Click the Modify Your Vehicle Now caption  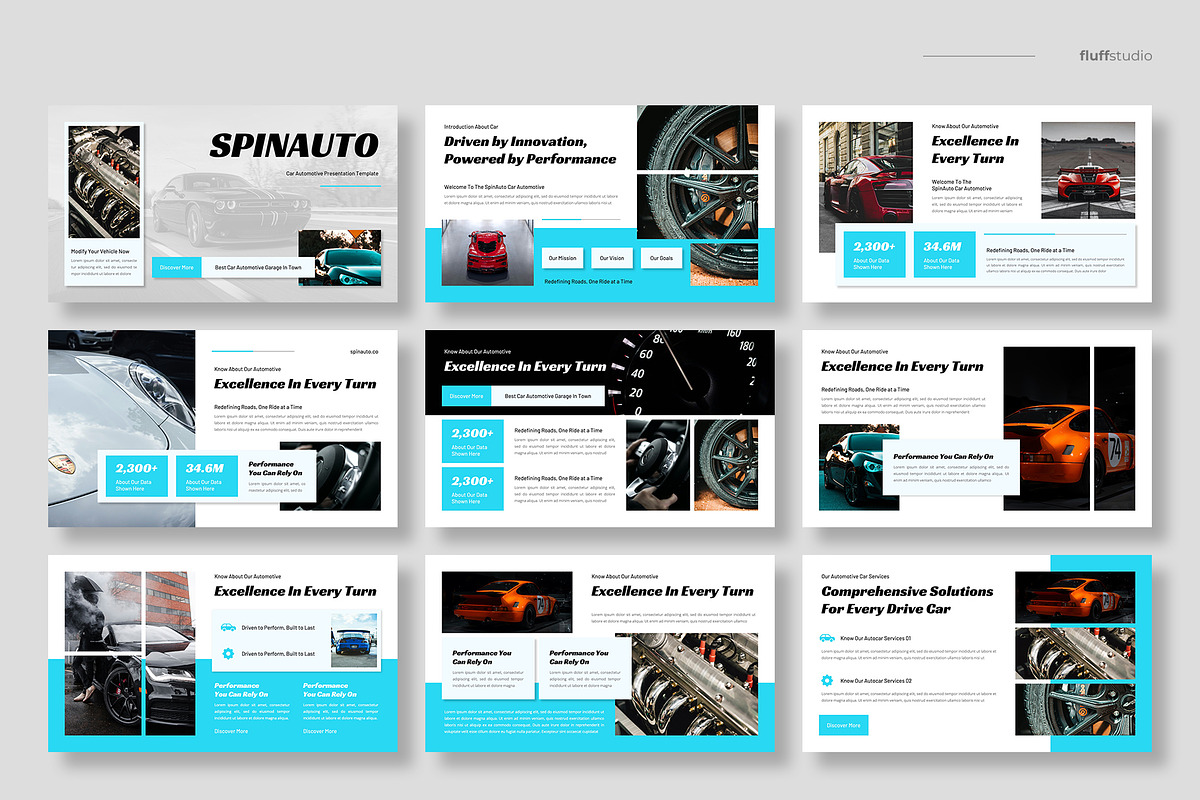(100, 251)
